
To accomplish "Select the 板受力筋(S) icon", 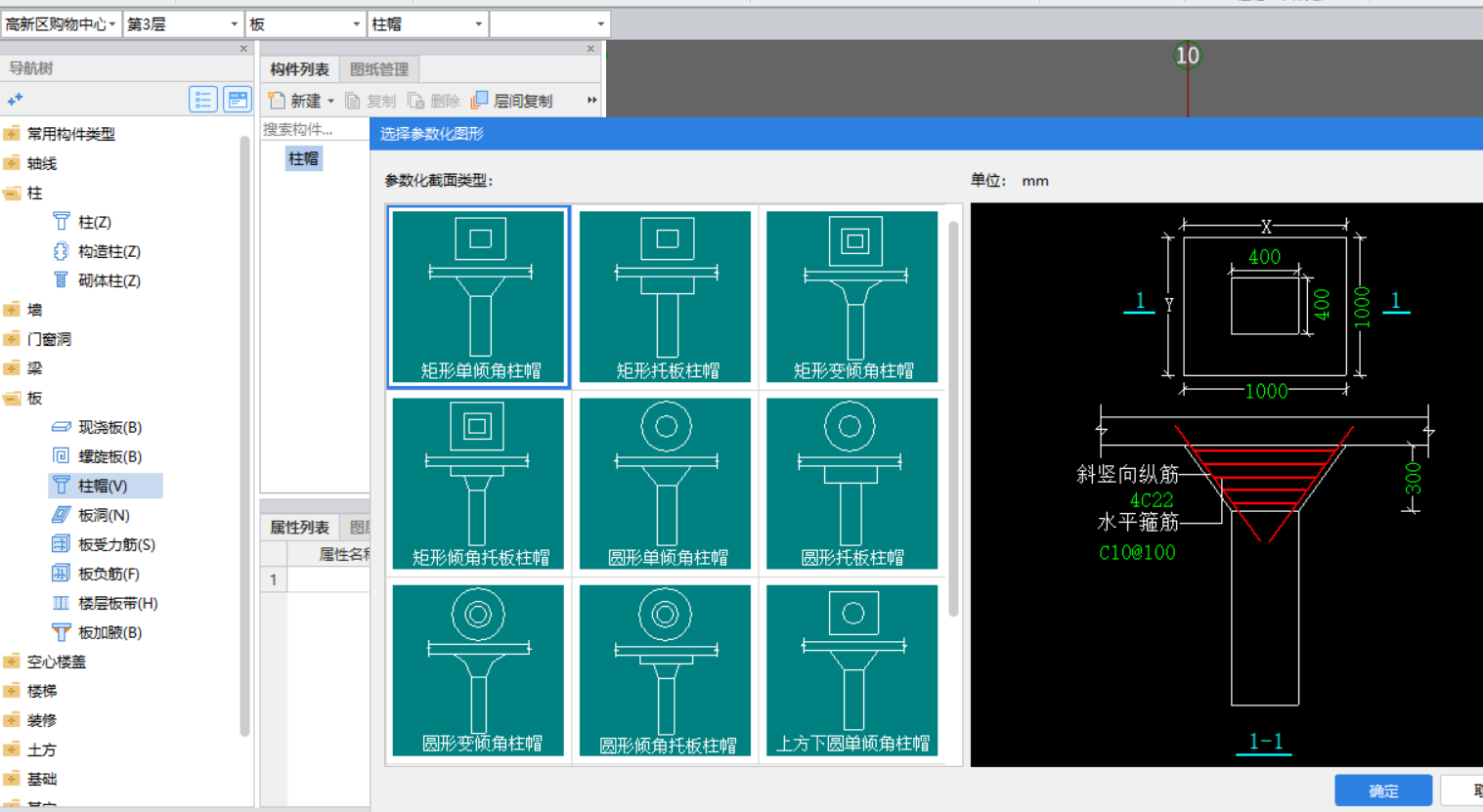I will 61,544.
